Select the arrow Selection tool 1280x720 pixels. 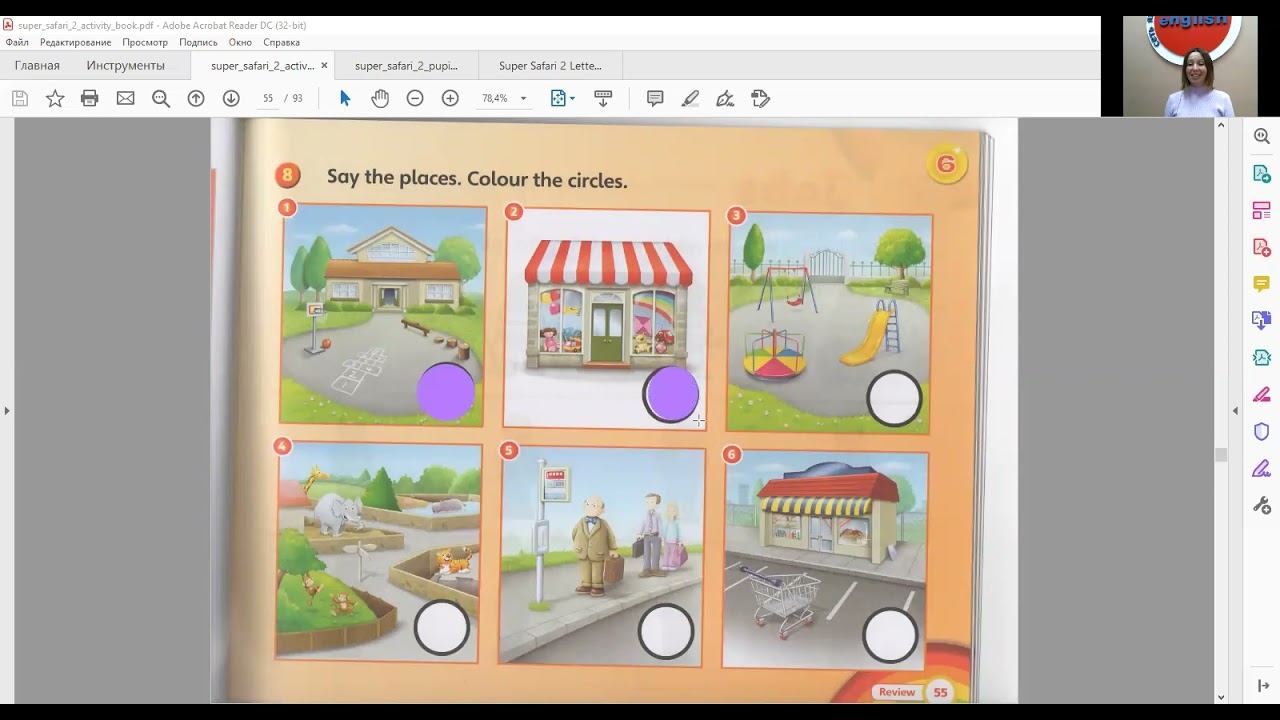[x=345, y=98]
